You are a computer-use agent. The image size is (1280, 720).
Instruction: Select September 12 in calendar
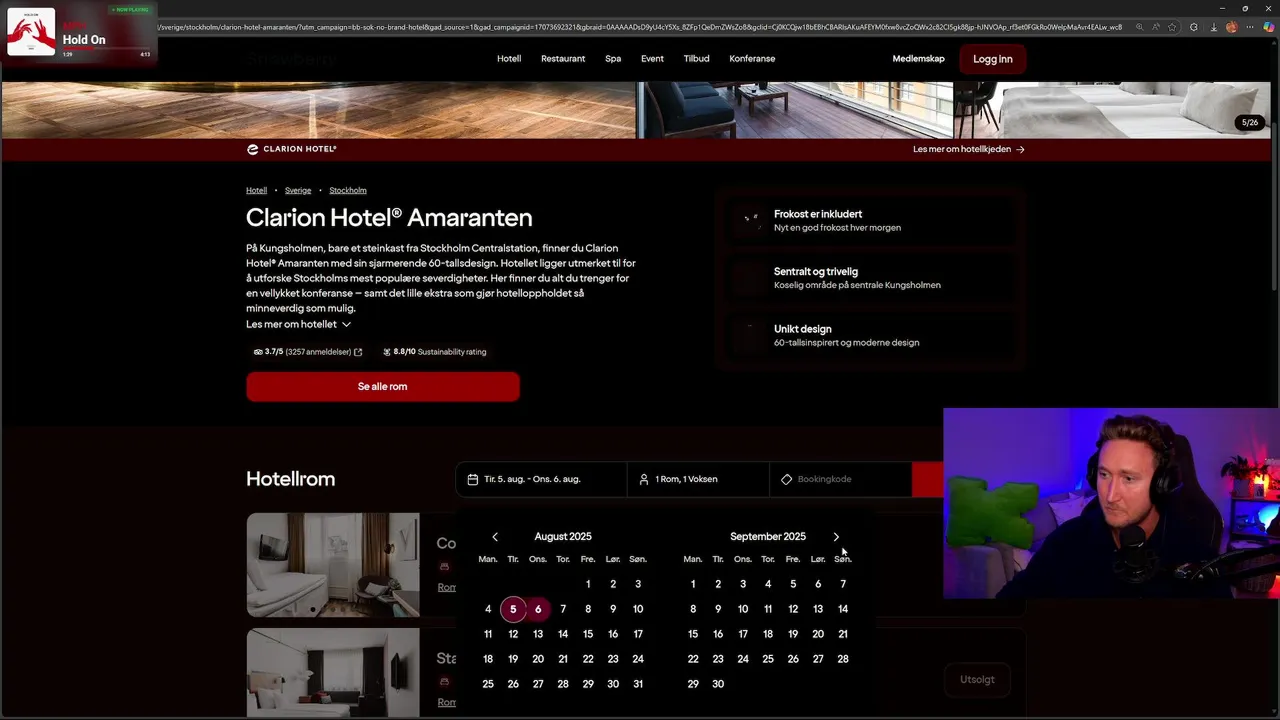pos(793,609)
